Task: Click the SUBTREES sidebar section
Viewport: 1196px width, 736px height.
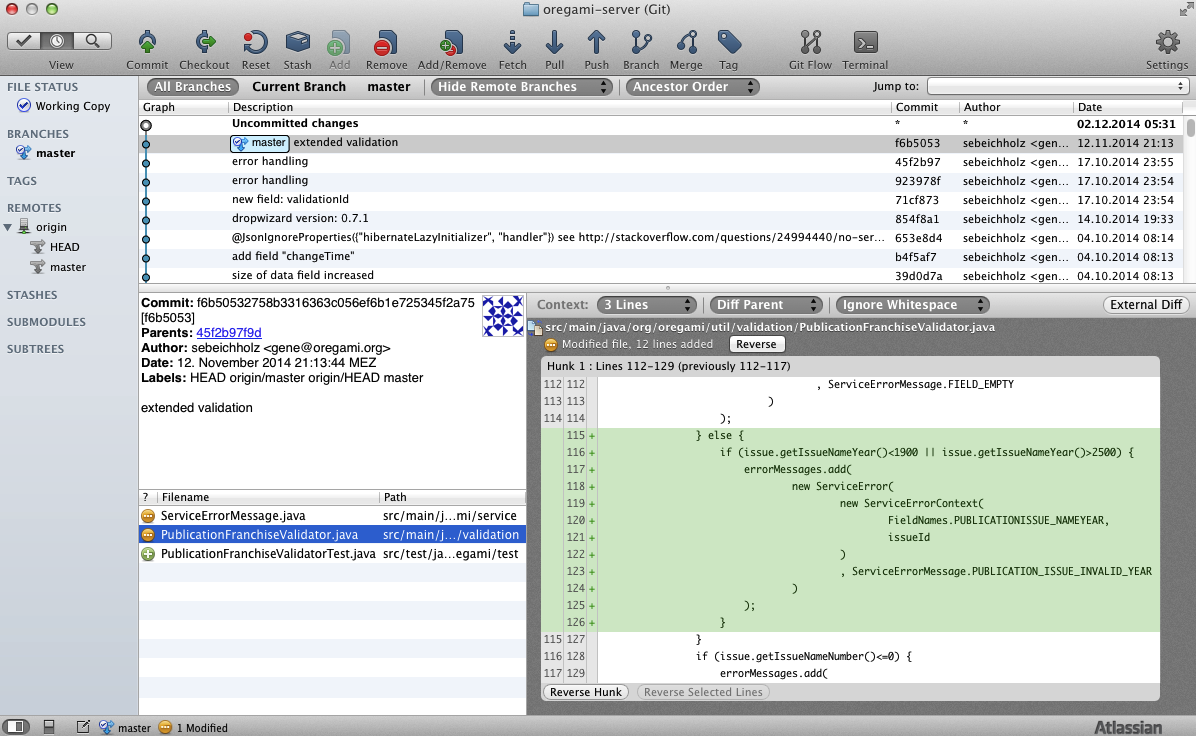Action: (35, 349)
